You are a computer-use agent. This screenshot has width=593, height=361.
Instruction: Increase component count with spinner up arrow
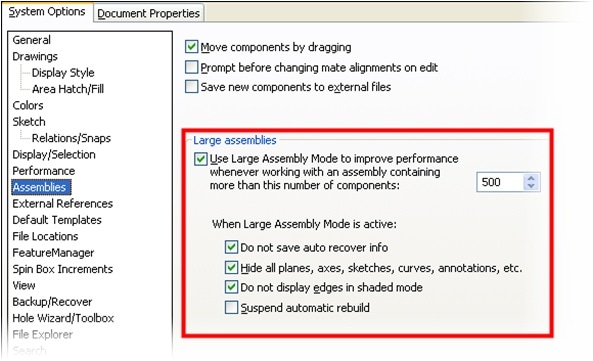(531, 178)
